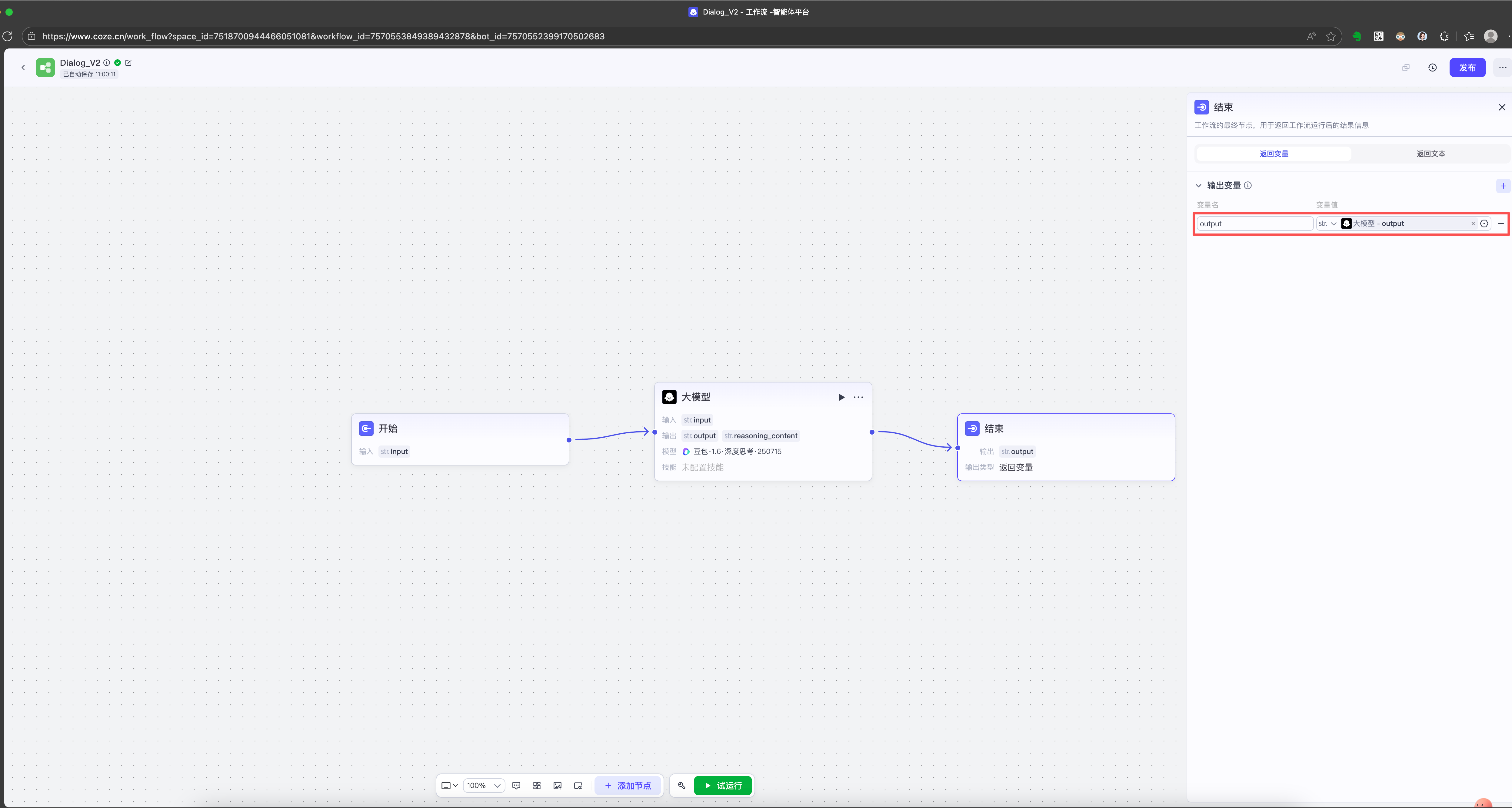Screen dimensions: 1512x808
Task: Collapse the 输出变量 section
Action: point(1199,185)
